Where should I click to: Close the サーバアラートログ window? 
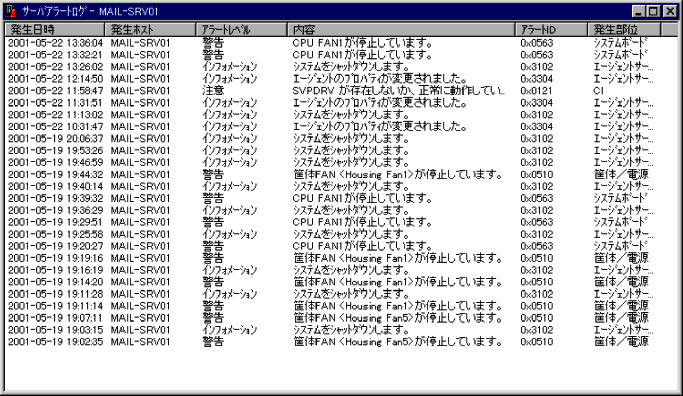click(670, 11)
